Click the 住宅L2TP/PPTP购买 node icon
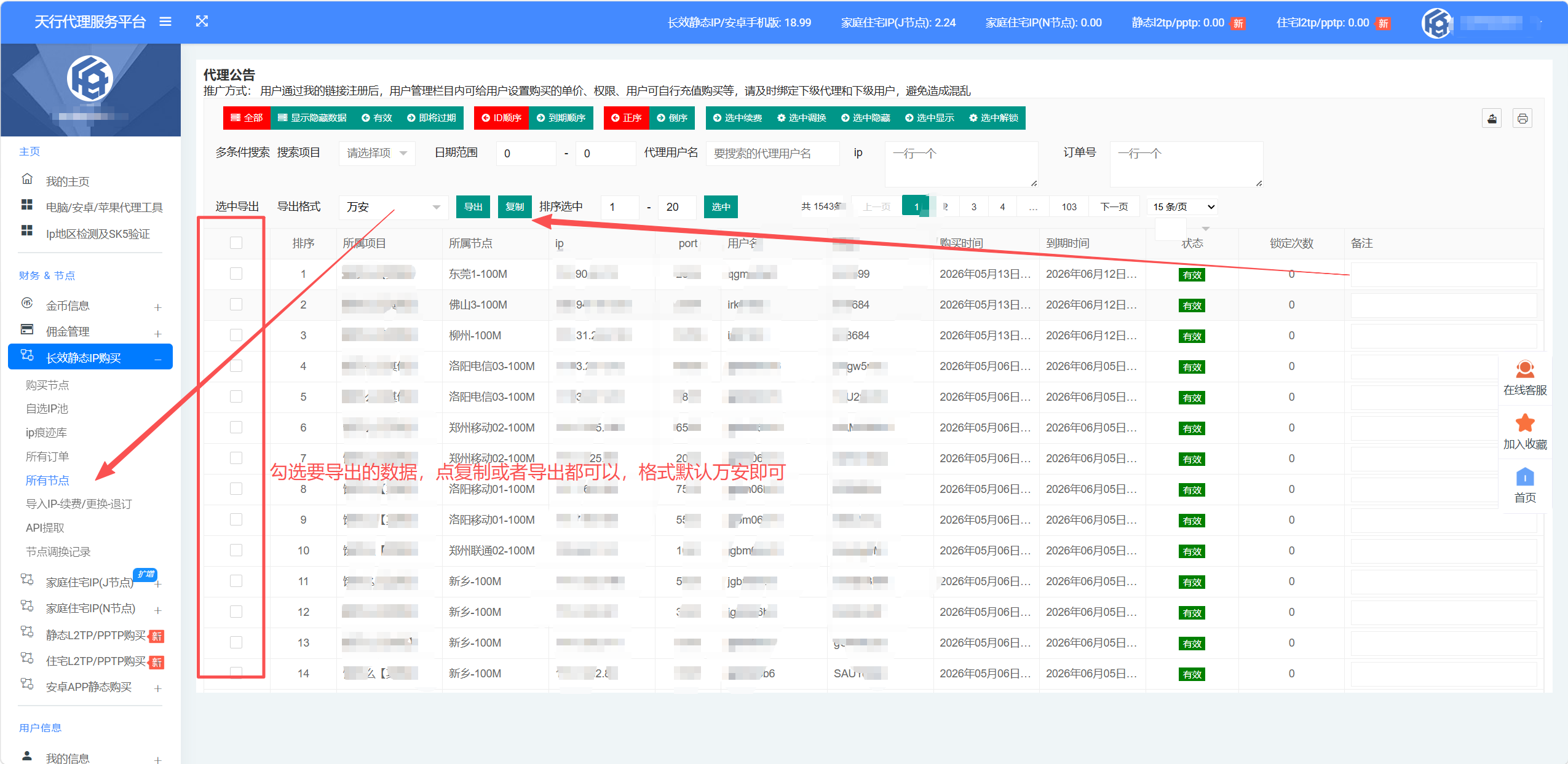This screenshot has width=1568, height=764. click(x=27, y=658)
